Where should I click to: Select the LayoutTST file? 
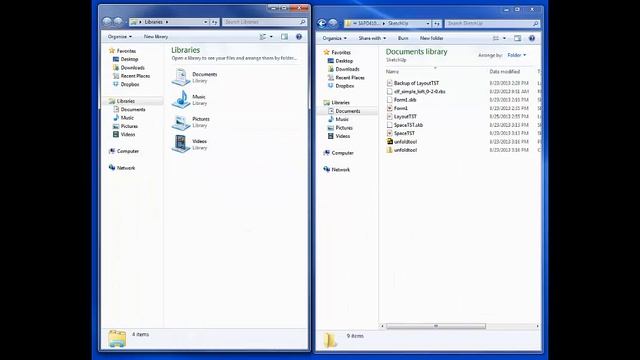coord(405,117)
